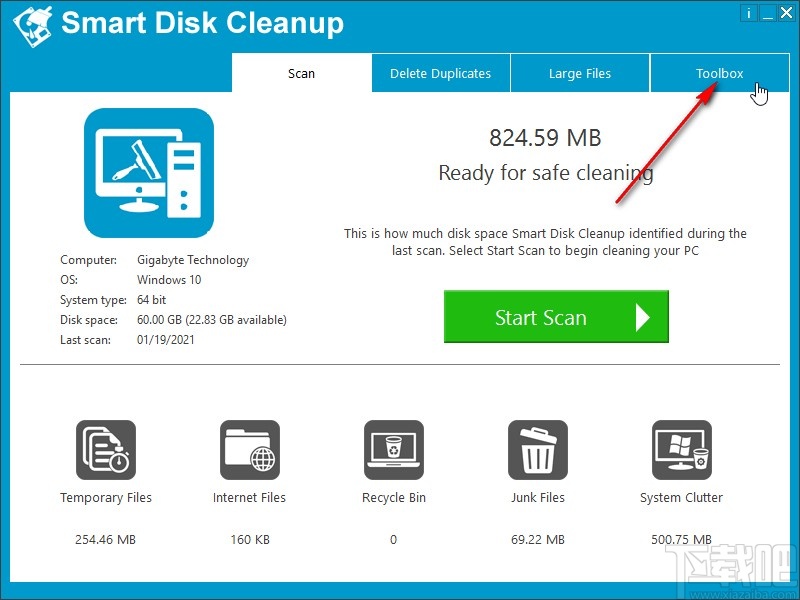The image size is (800, 600).
Task: Click the last scan date 01/19/2021
Action: pos(165,340)
